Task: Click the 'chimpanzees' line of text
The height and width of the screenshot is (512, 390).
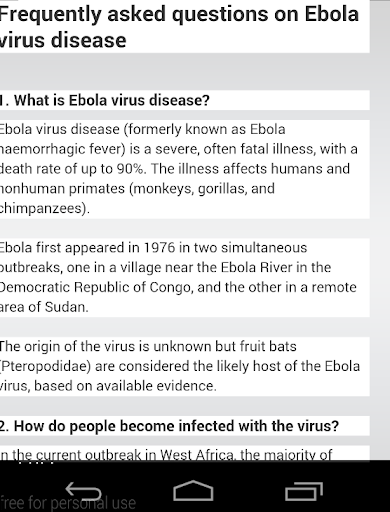Action: pos(45,208)
